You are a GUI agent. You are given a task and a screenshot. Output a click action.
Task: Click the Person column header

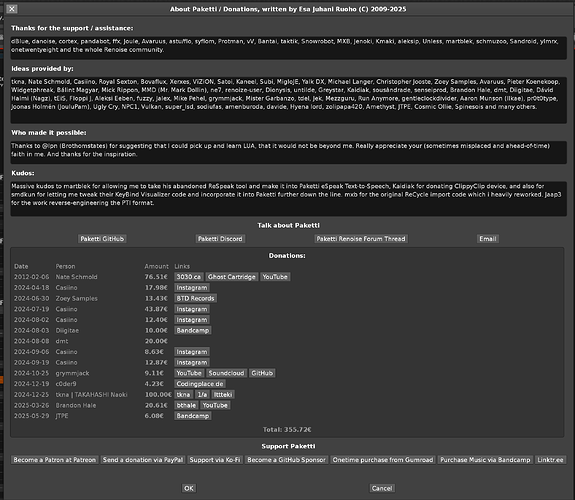65,266
